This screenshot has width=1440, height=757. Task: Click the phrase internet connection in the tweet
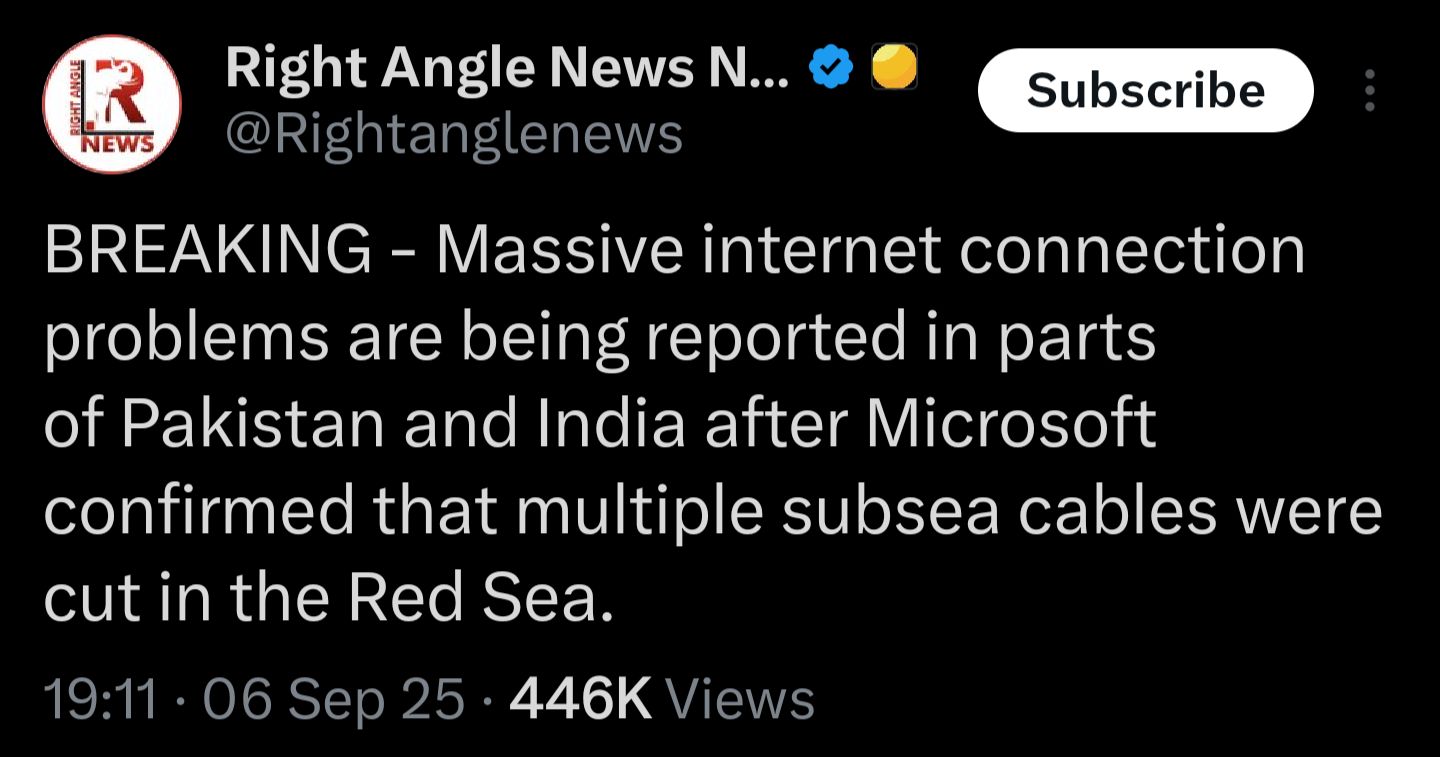point(1003,250)
